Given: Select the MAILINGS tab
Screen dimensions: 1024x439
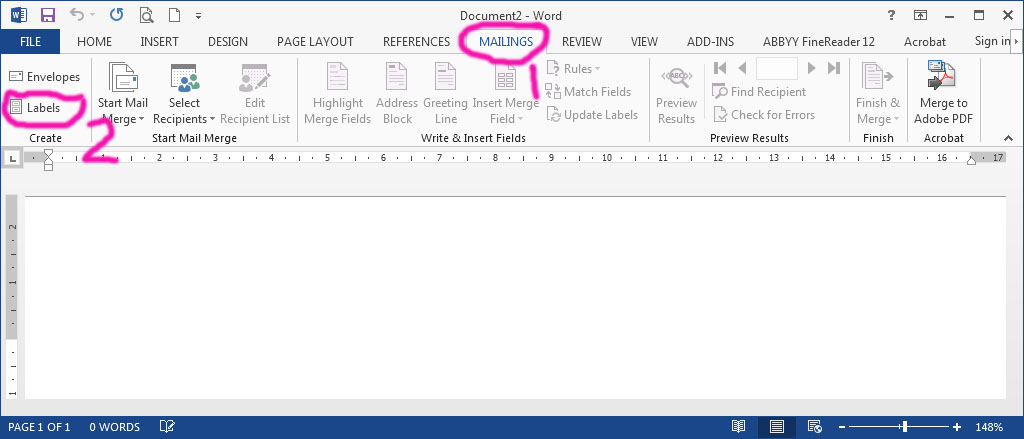Looking at the screenshot, I should (506, 41).
